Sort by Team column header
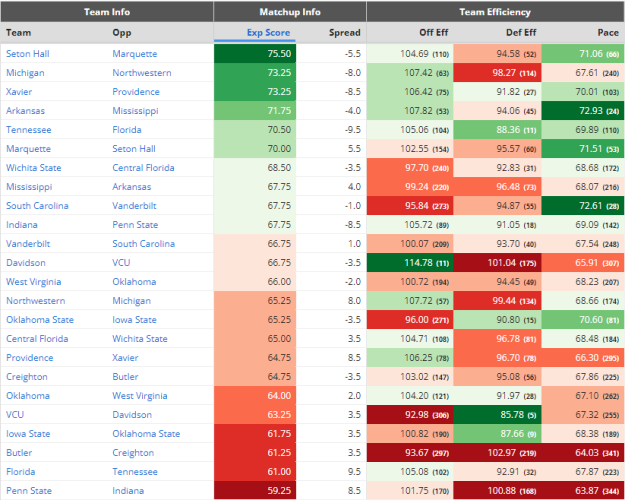This screenshot has height=500, width=625. point(18,33)
